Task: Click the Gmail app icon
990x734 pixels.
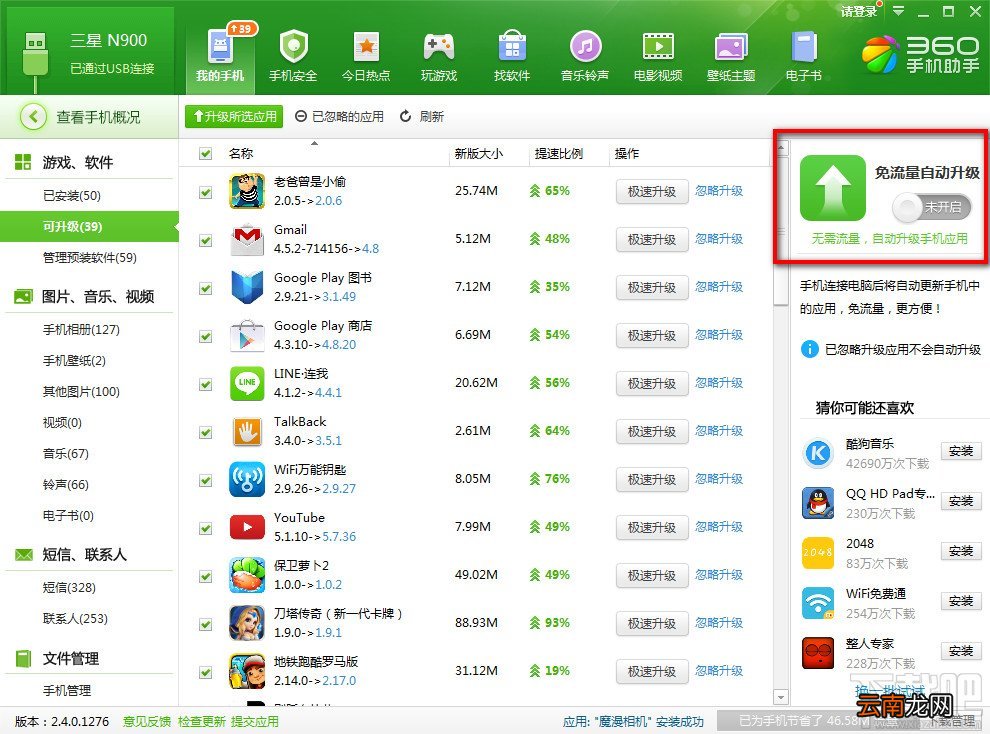Action: pyautogui.click(x=247, y=239)
